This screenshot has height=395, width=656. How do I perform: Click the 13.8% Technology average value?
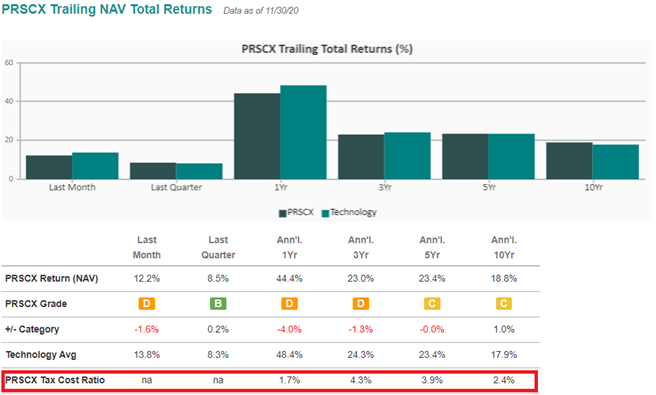point(147,355)
